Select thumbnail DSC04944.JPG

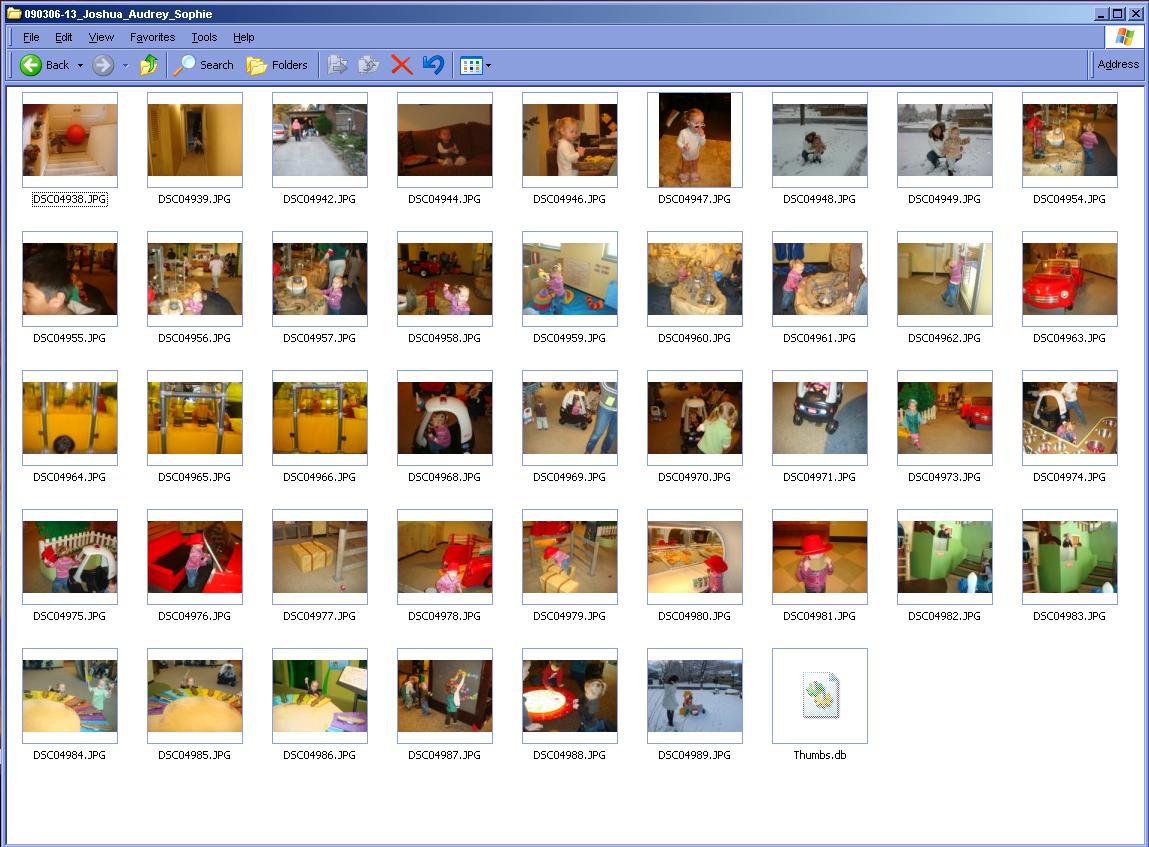click(x=445, y=140)
